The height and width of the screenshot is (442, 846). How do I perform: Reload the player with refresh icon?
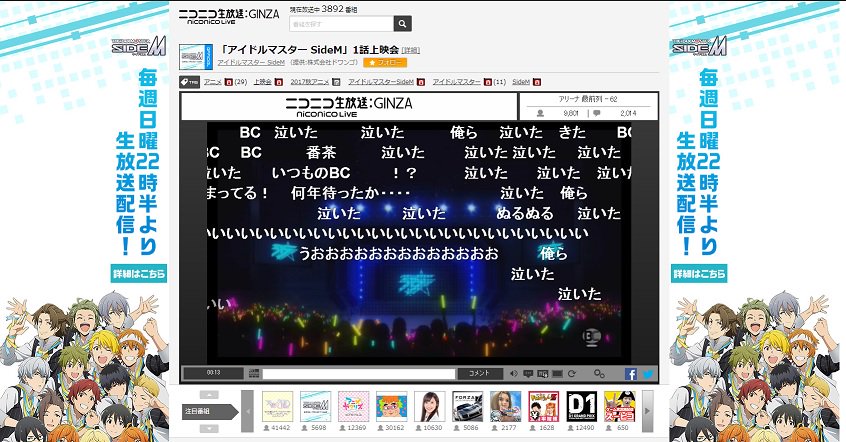coord(572,373)
